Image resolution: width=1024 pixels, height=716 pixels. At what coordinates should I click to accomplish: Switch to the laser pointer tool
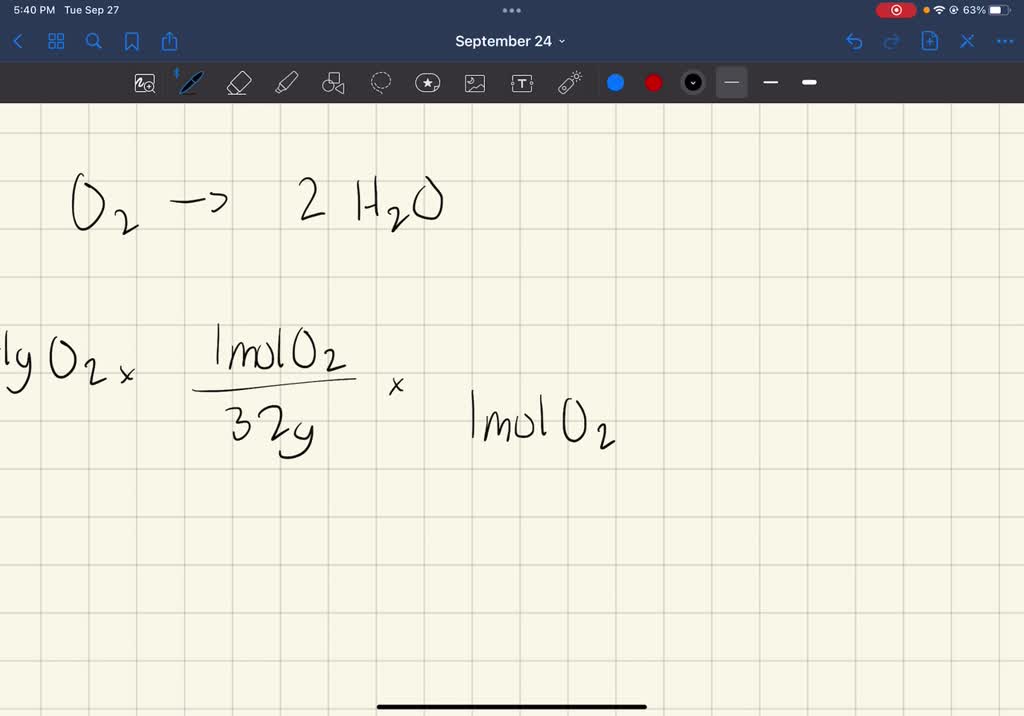click(568, 83)
